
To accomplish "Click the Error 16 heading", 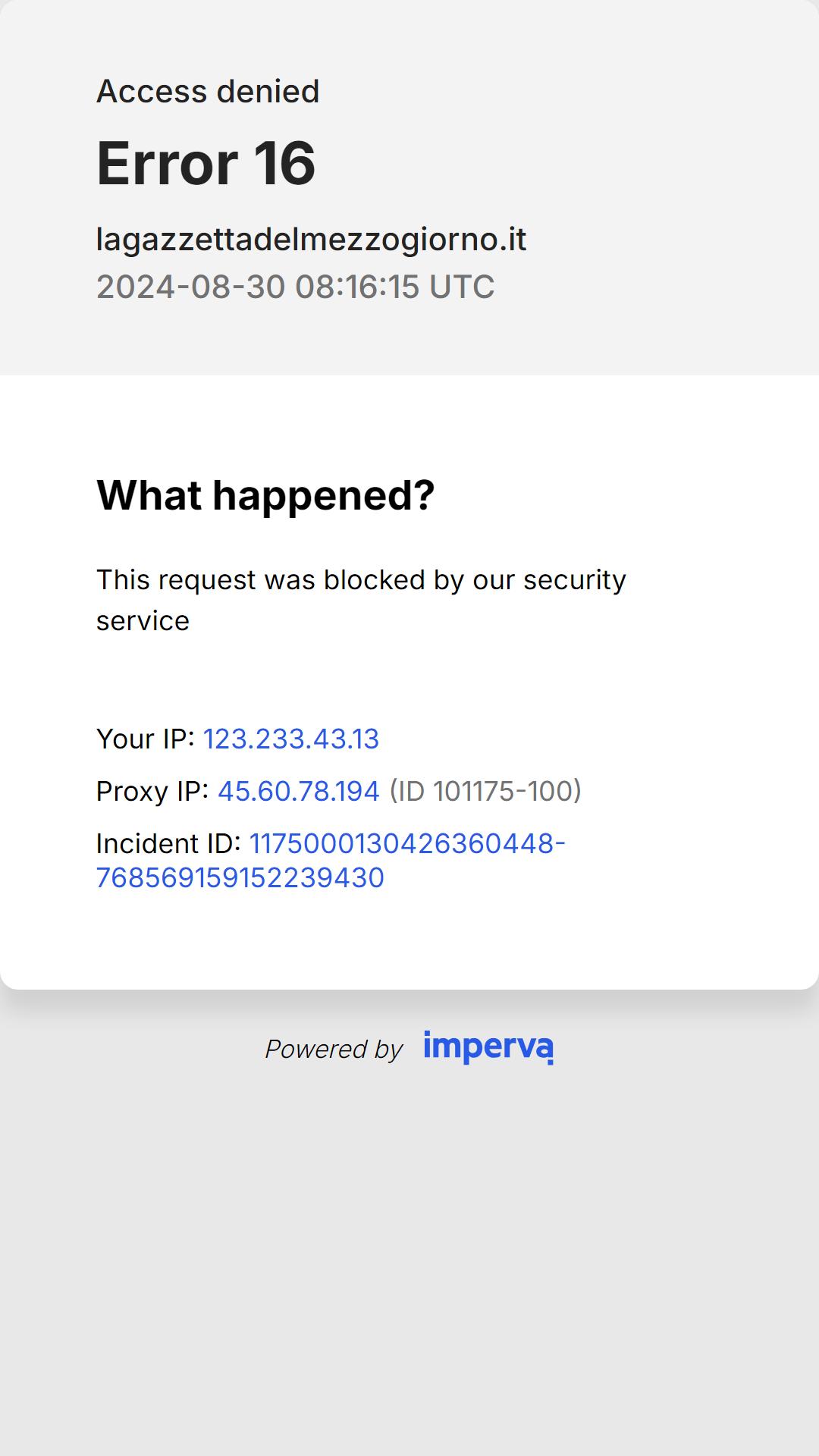I will 206,163.
